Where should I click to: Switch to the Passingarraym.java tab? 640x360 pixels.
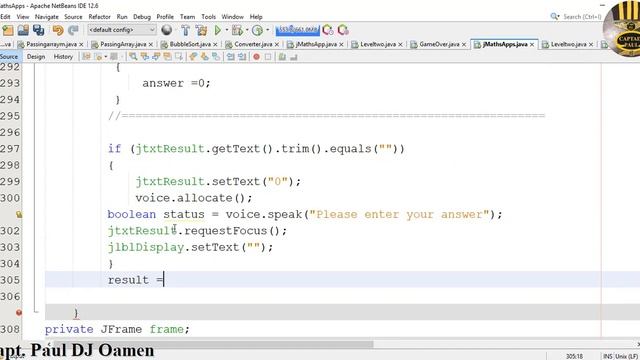click(51, 44)
